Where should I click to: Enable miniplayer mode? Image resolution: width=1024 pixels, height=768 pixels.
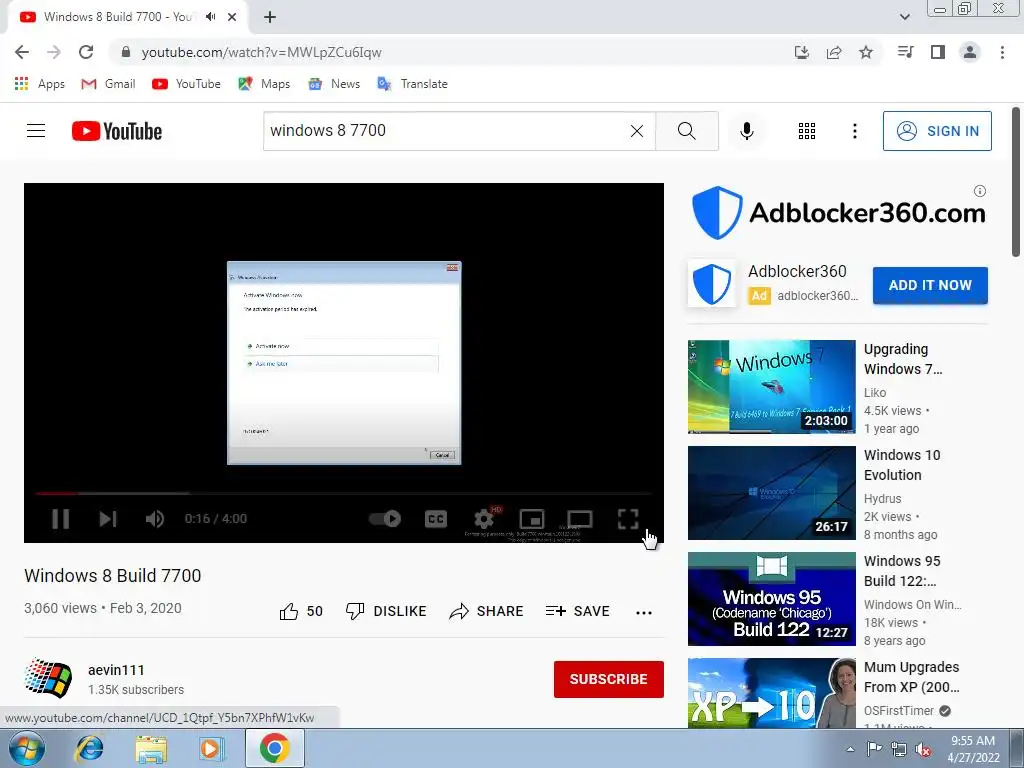click(532, 519)
